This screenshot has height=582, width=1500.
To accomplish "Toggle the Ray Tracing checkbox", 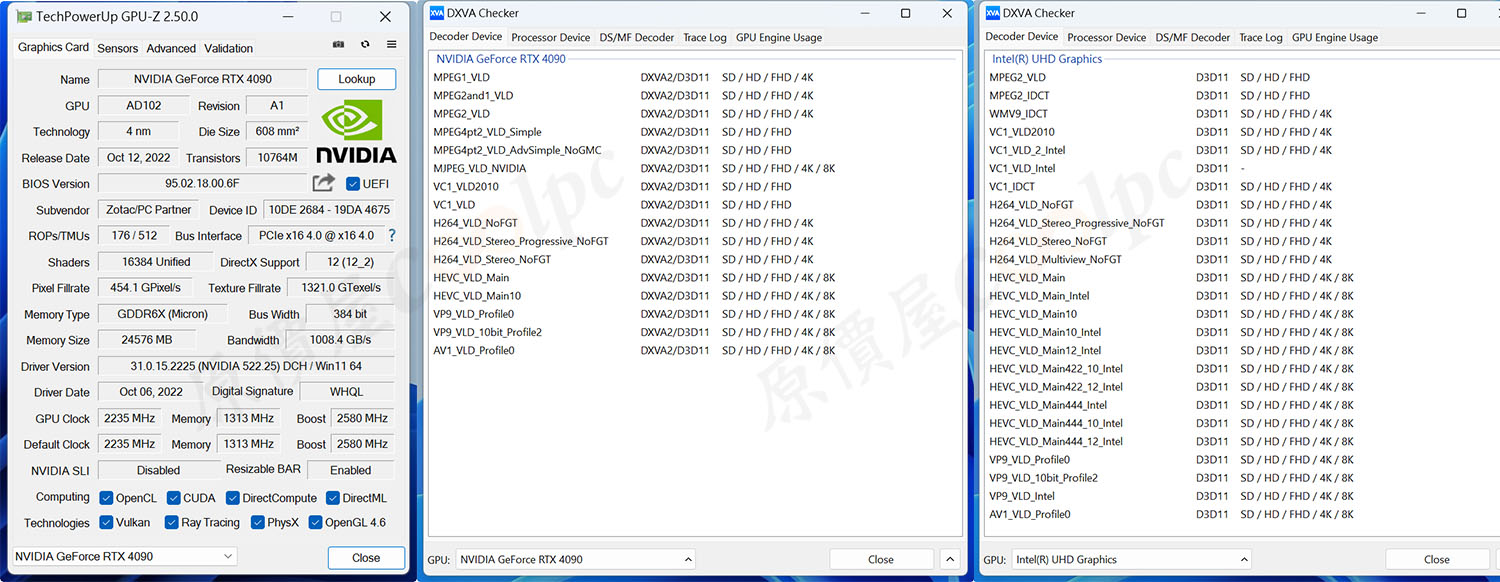I will tap(172, 522).
